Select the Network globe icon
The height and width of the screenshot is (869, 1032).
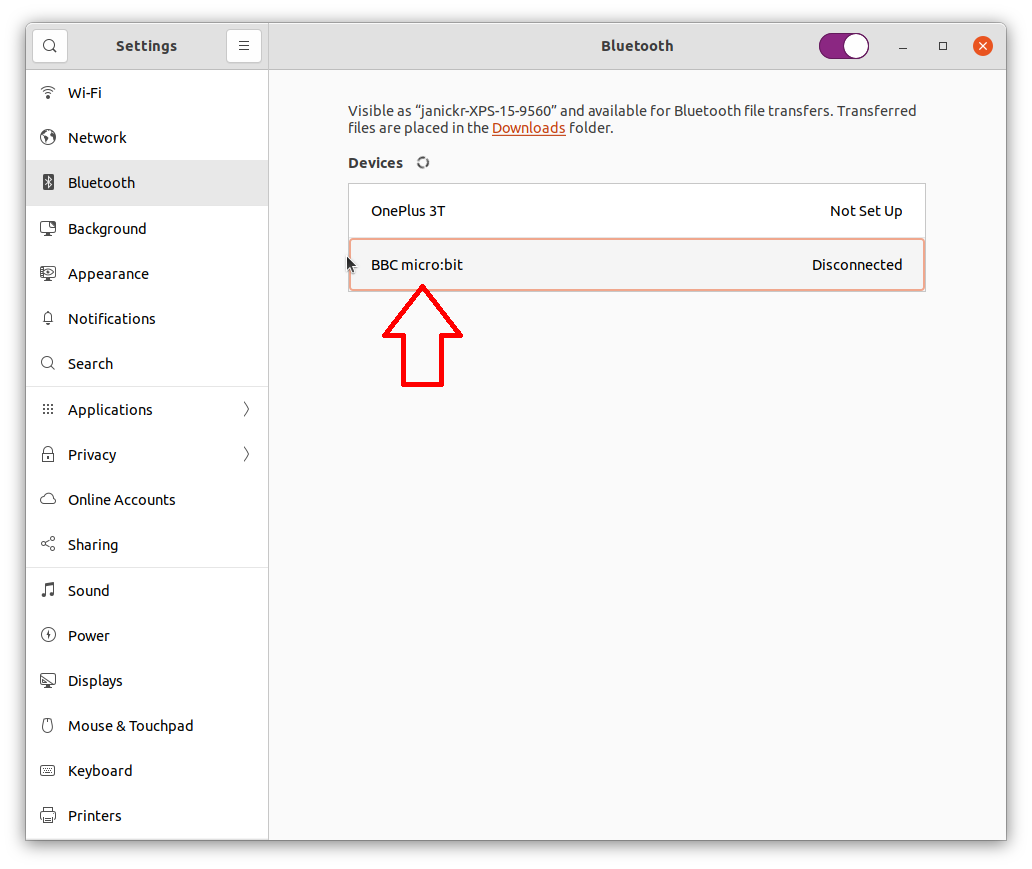(x=48, y=137)
